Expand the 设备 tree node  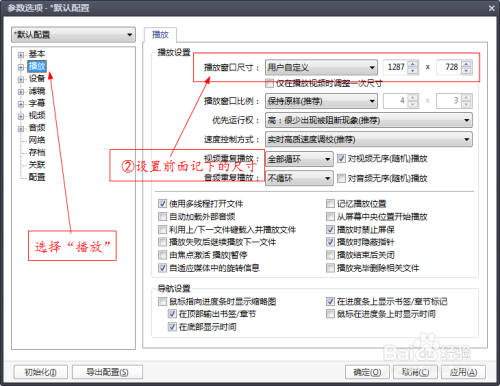click(x=21, y=79)
